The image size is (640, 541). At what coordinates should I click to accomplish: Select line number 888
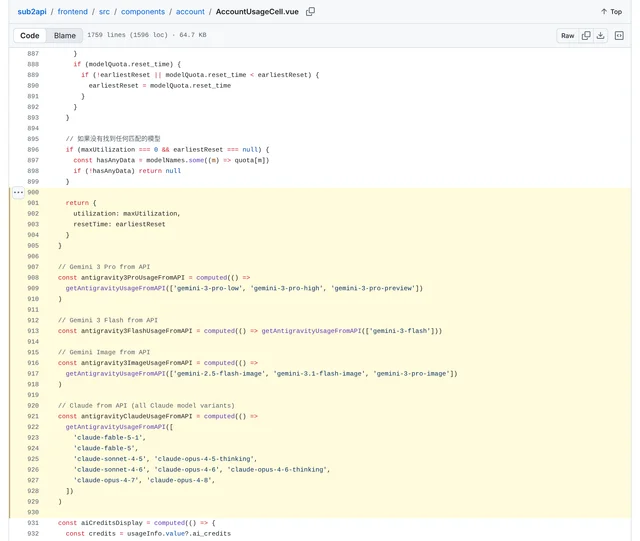click(33, 64)
